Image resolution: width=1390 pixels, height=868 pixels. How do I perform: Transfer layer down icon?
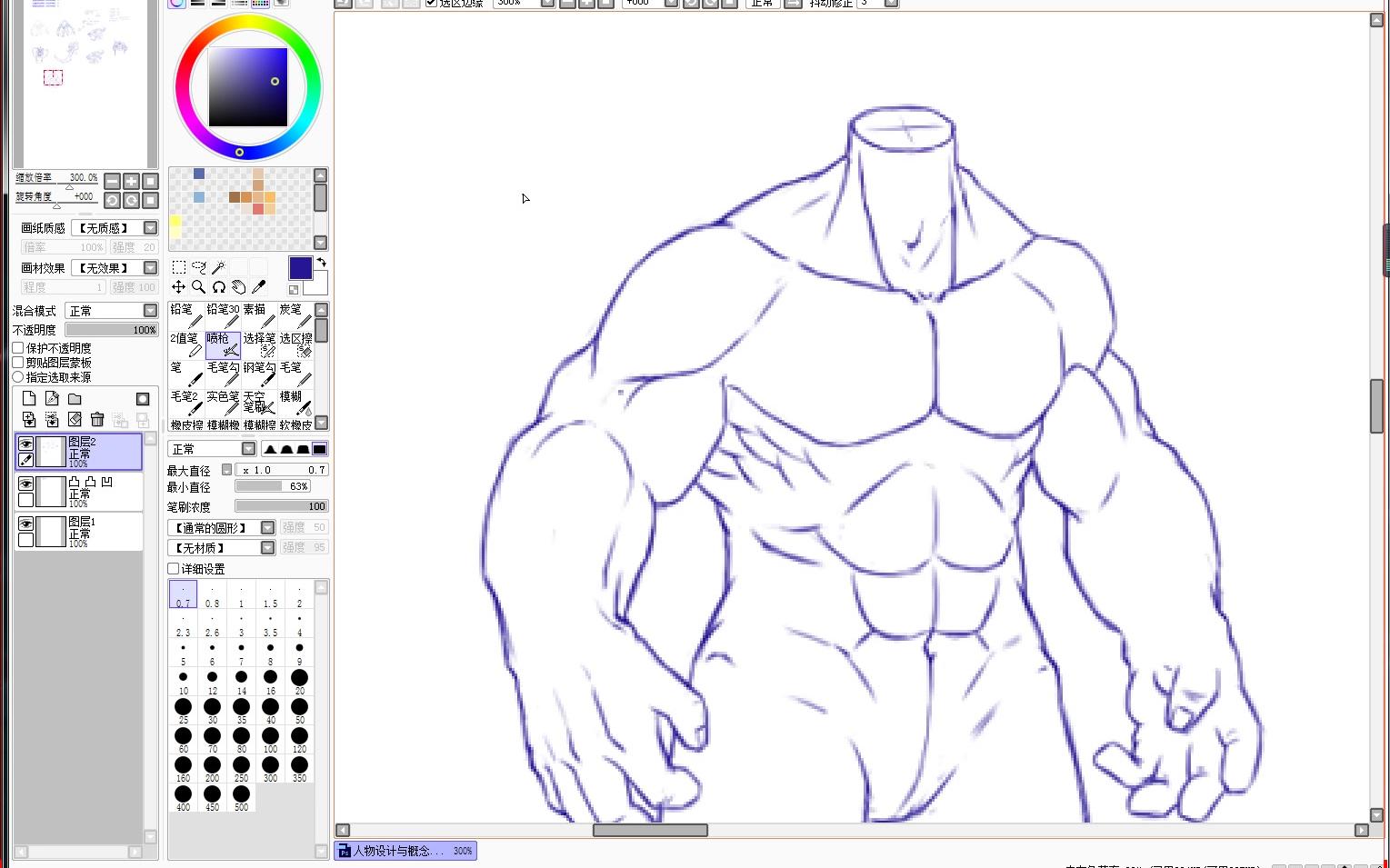click(x=29, y=419)
